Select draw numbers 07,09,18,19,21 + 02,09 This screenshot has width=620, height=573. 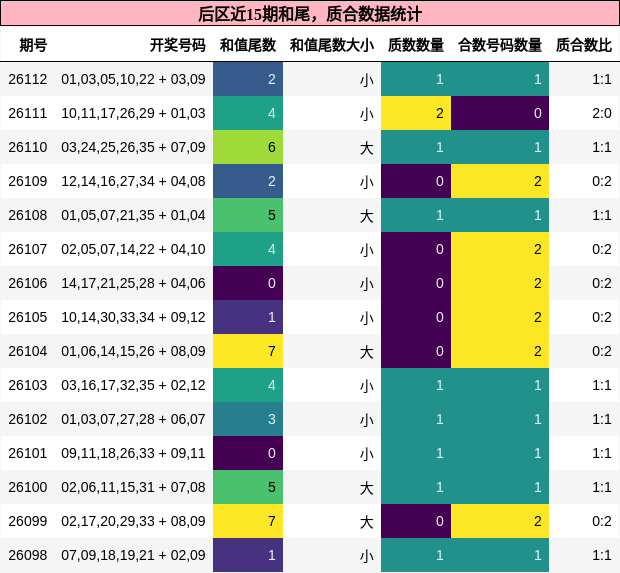point(133,555)
